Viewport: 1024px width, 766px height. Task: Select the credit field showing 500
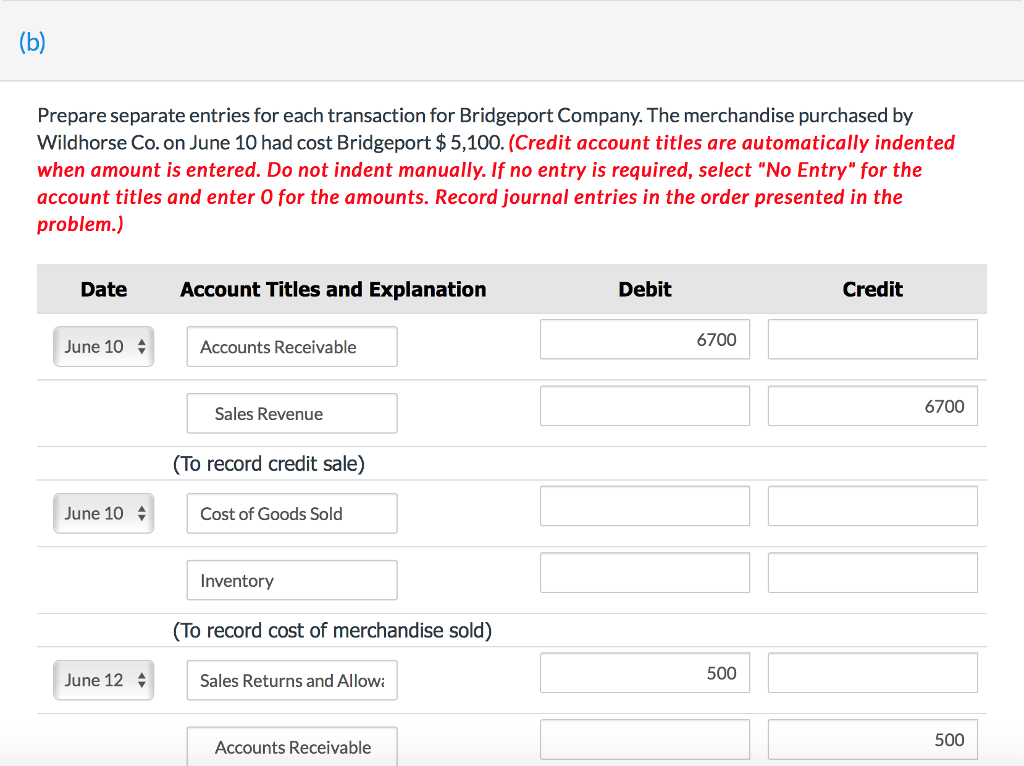(872, 740)
